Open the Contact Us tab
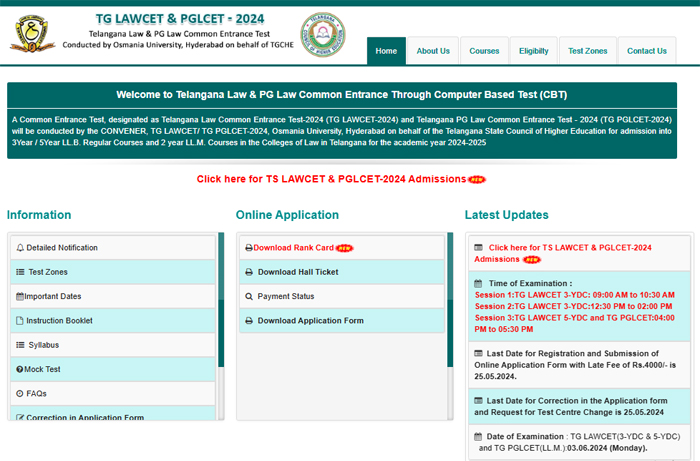 pyautogui.click(x=646, y=51)
